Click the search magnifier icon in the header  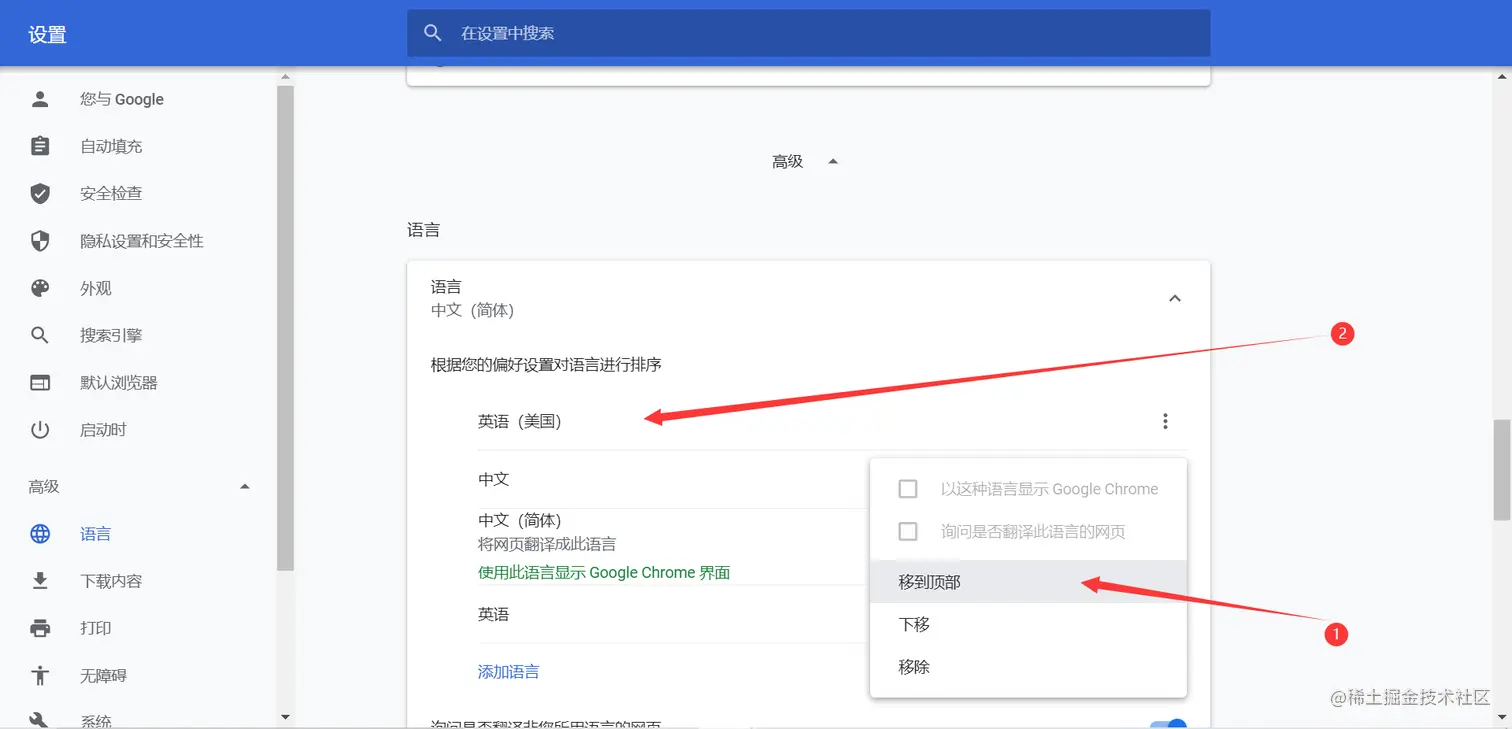pyautogui.click(x=433, y=33)
